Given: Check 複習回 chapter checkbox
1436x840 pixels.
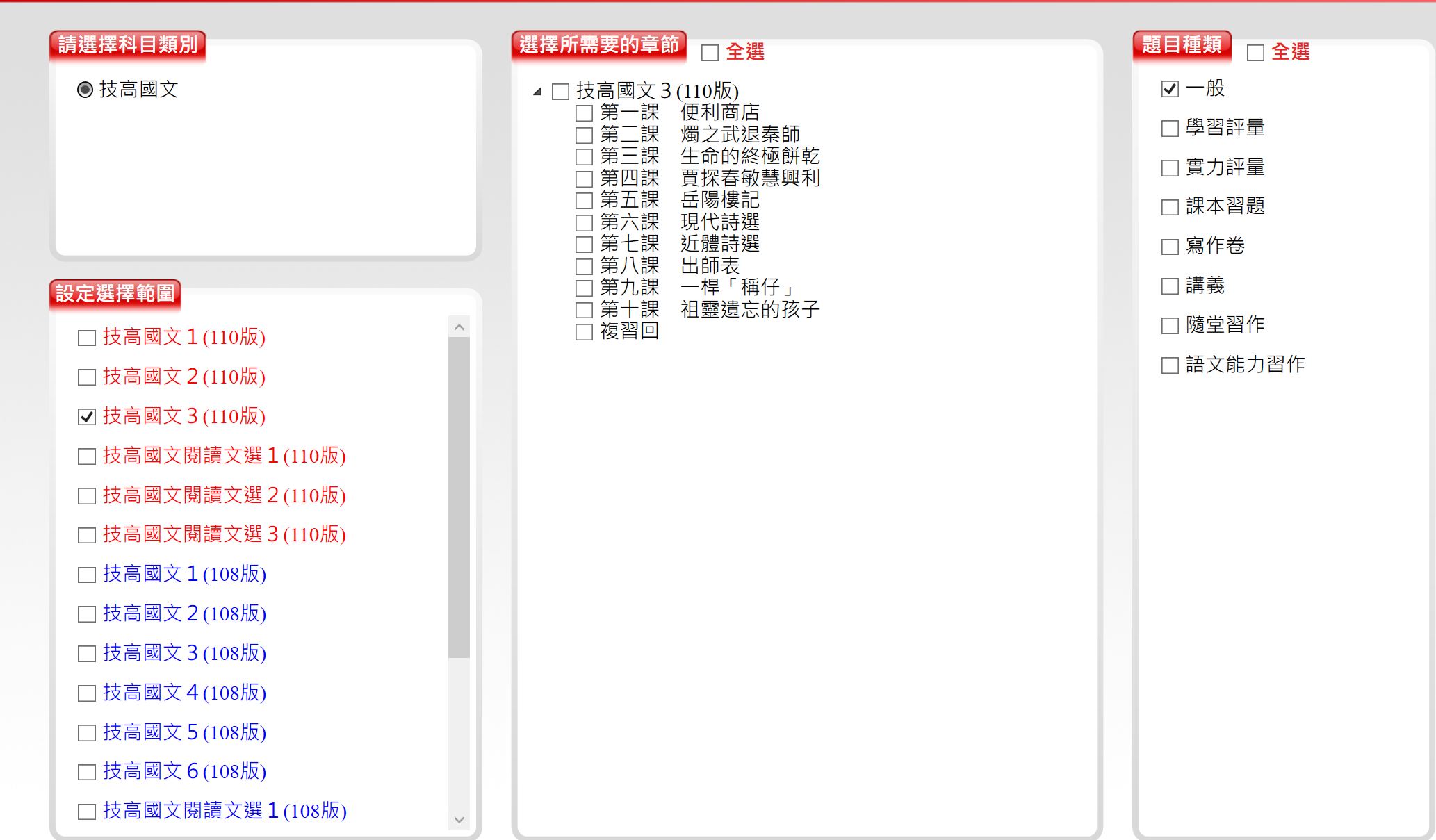Looking at the screenshot, I should point(585,332).
